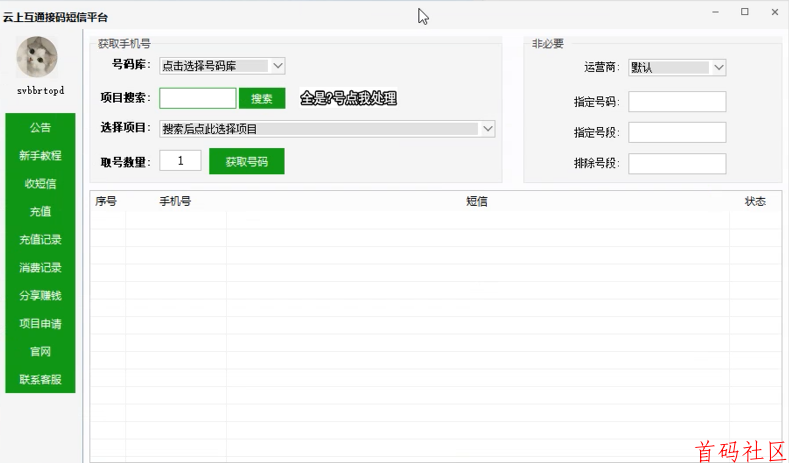Viewport: 789px width, 463px height.
Task: Close the 云上互通接码短信平台 window
Action: tap(775, 12)
